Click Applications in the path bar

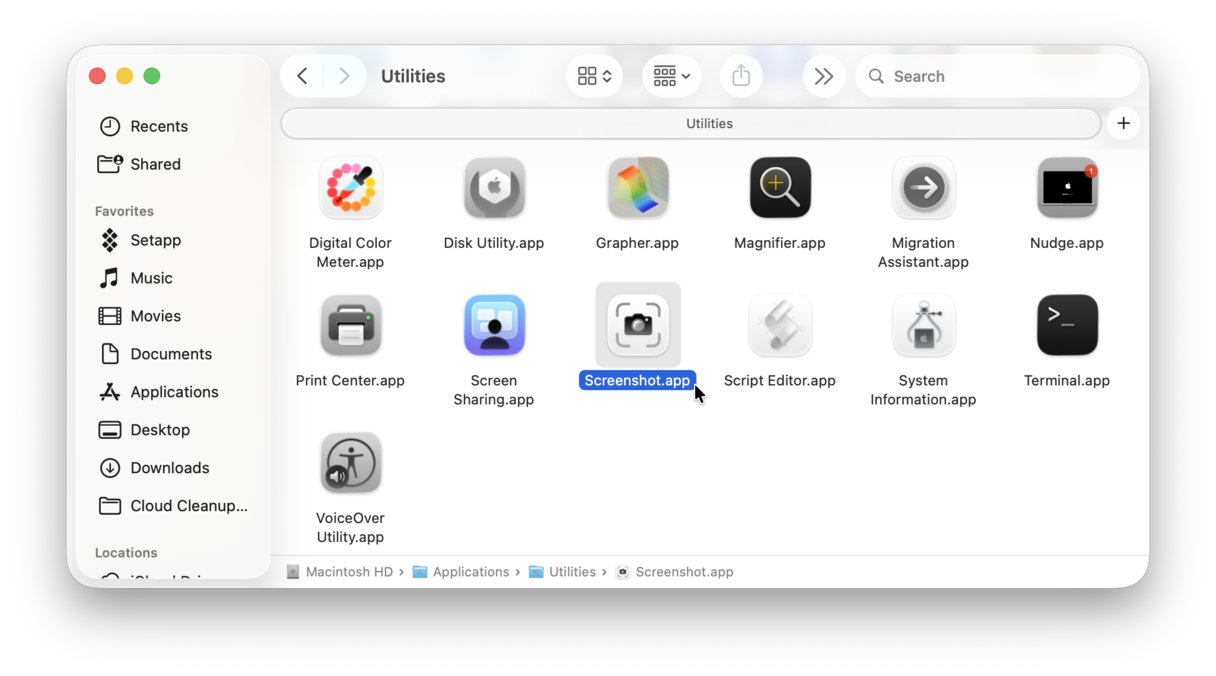click(x=460, y=572)
